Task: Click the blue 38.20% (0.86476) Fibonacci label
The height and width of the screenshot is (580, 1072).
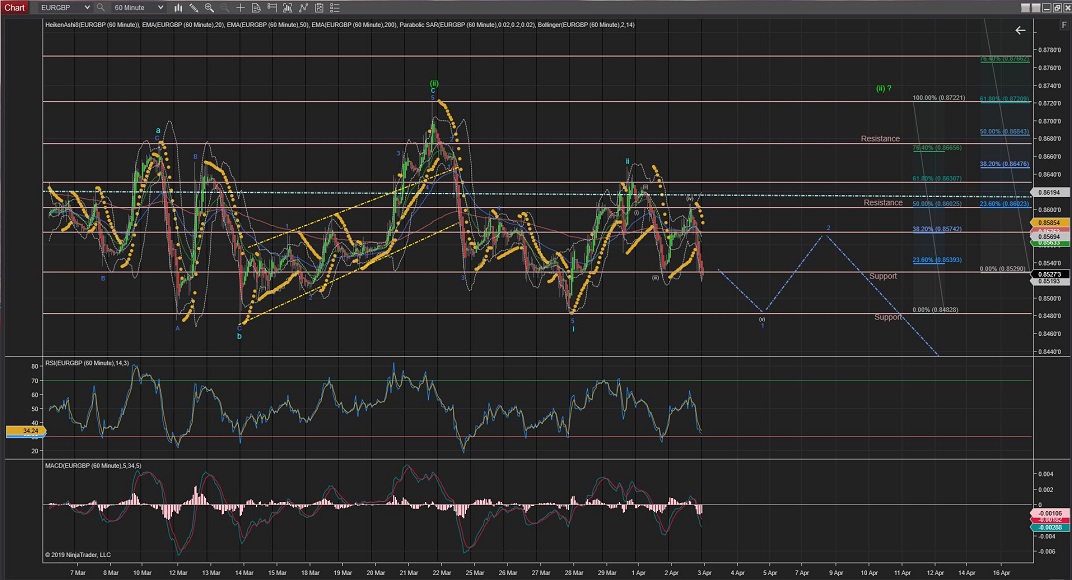Action: (x=1004, y=164)
